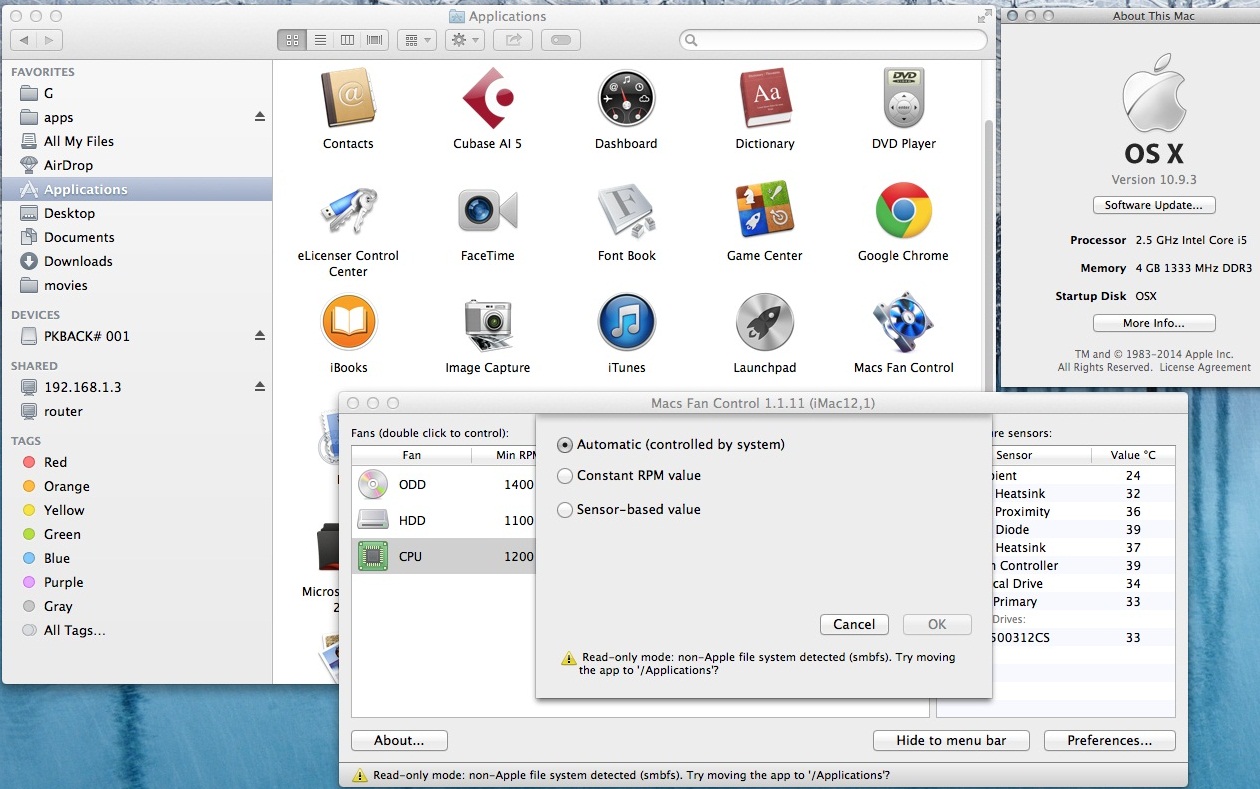1260x789 pixels.
Task: Open the Google Chrome icon
Action: point(904,210)
